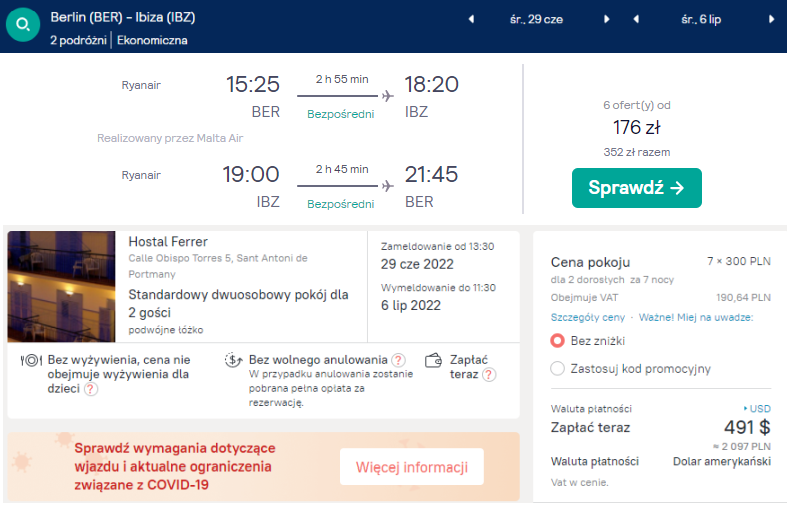Go to previous return date arrow
787x506 pixels.
637,19
